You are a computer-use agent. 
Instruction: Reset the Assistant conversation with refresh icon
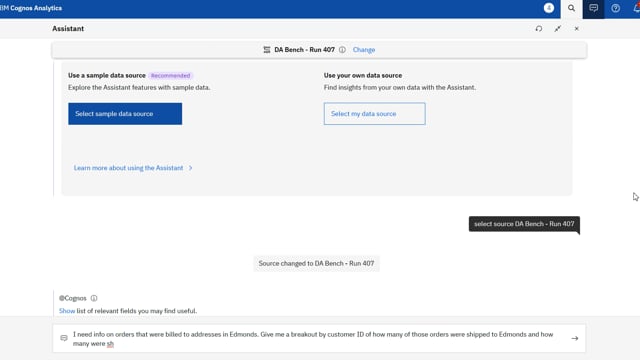(539, 29)
